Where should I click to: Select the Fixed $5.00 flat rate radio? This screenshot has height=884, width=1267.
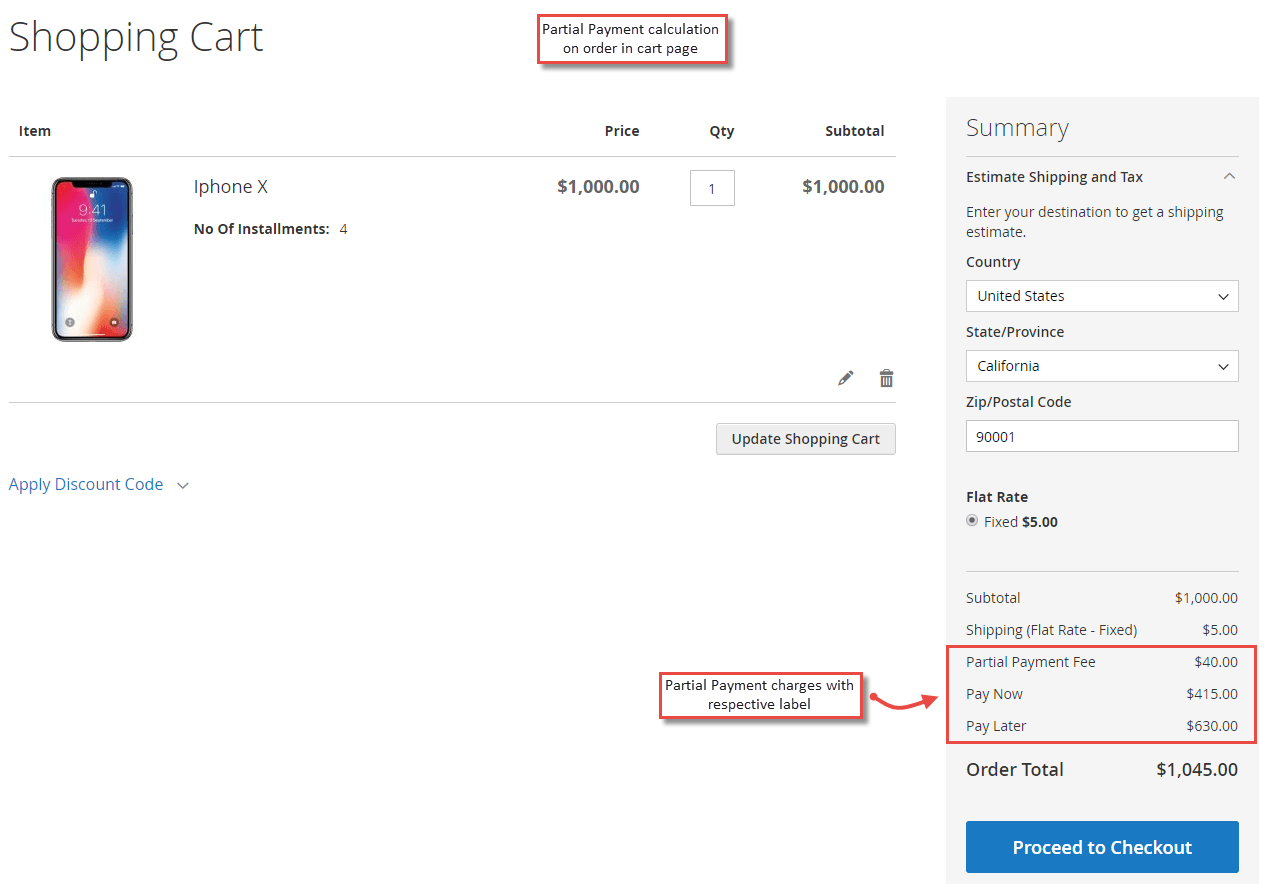pyautogui.click(x=972, y=521)
